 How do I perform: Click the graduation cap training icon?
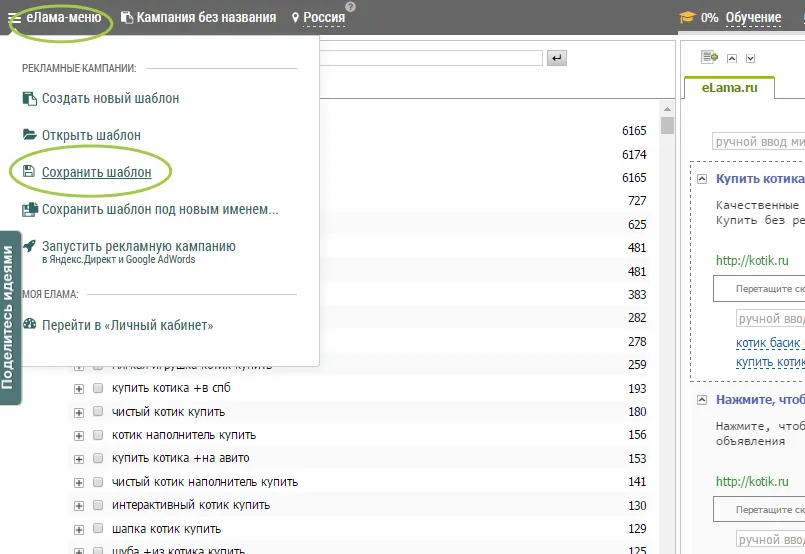click(687, 17)
